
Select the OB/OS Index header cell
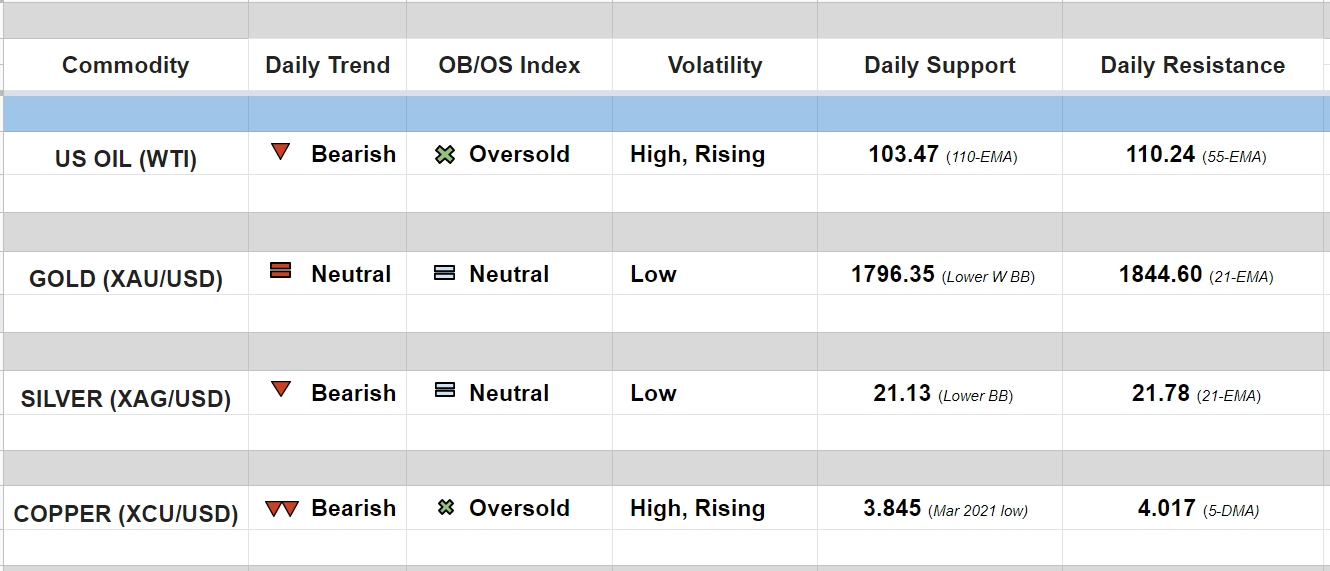509,66
